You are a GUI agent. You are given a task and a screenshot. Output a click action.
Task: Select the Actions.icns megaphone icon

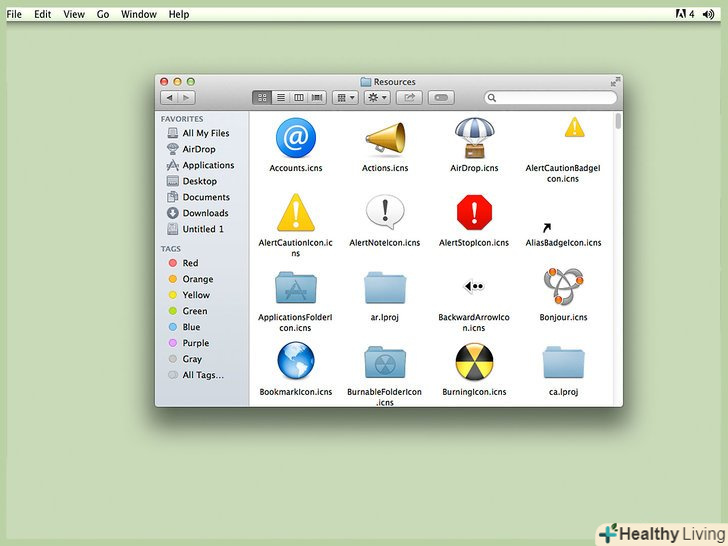(x=385, y=138)
